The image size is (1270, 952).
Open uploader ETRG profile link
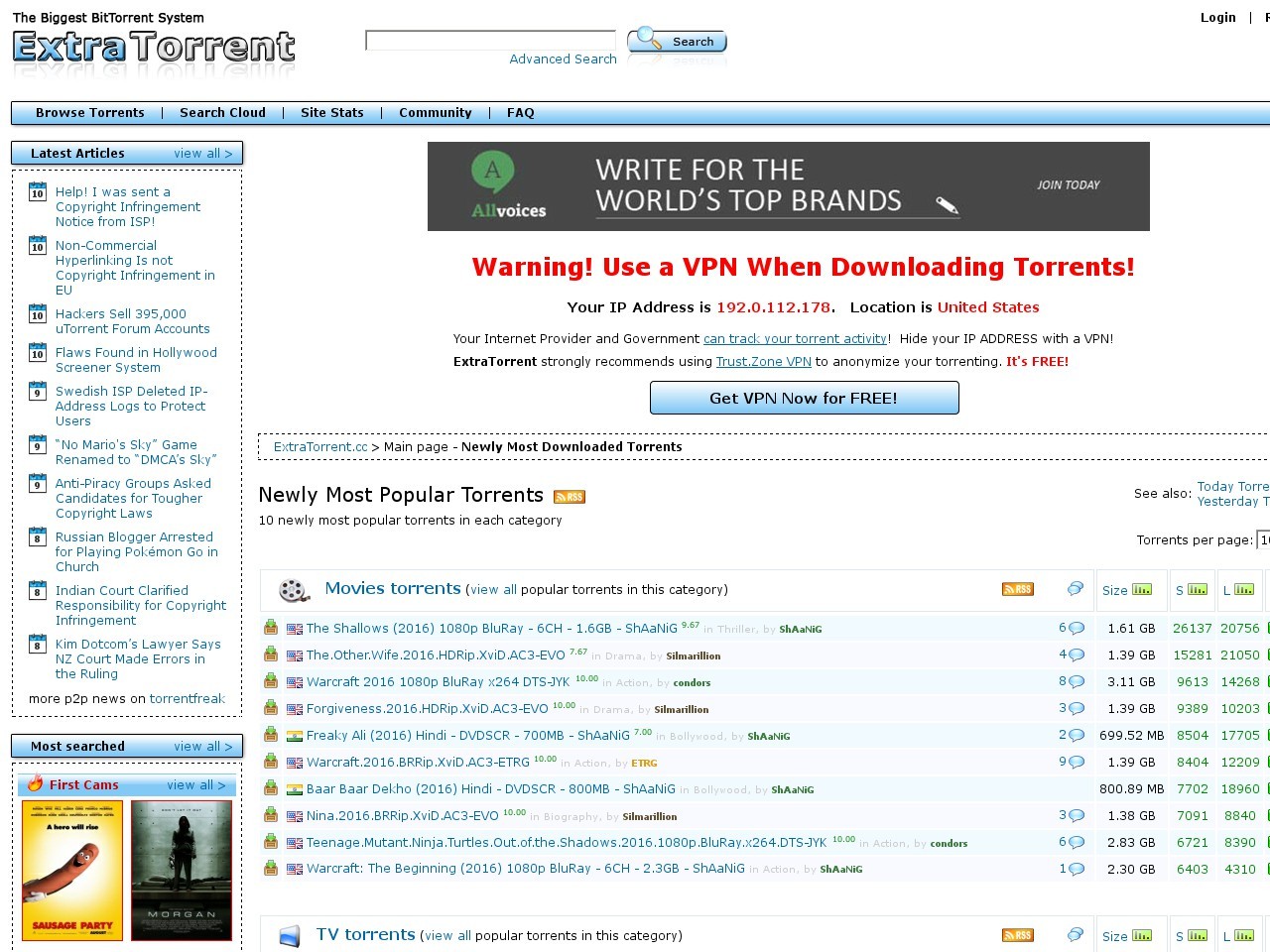click(644, 764)
